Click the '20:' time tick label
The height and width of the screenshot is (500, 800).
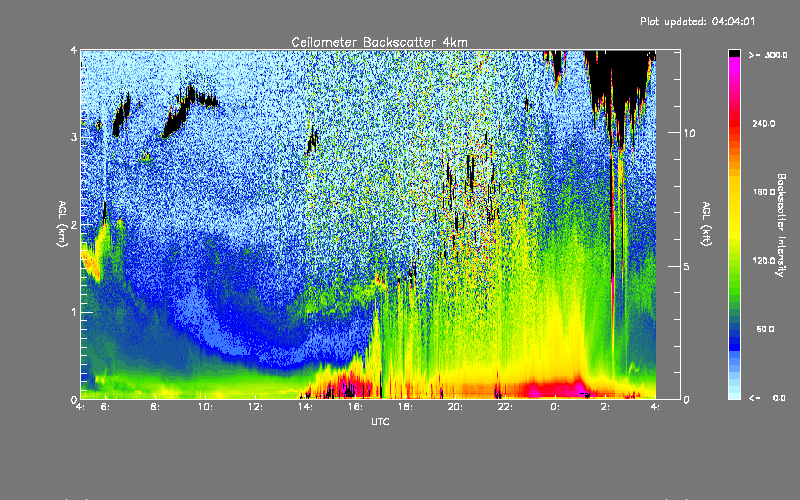(x=455, y=407)
